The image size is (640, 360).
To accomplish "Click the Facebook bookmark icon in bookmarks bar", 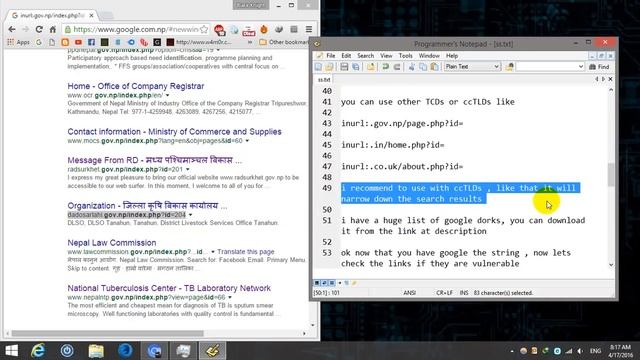I will click(x=91, y=42).
